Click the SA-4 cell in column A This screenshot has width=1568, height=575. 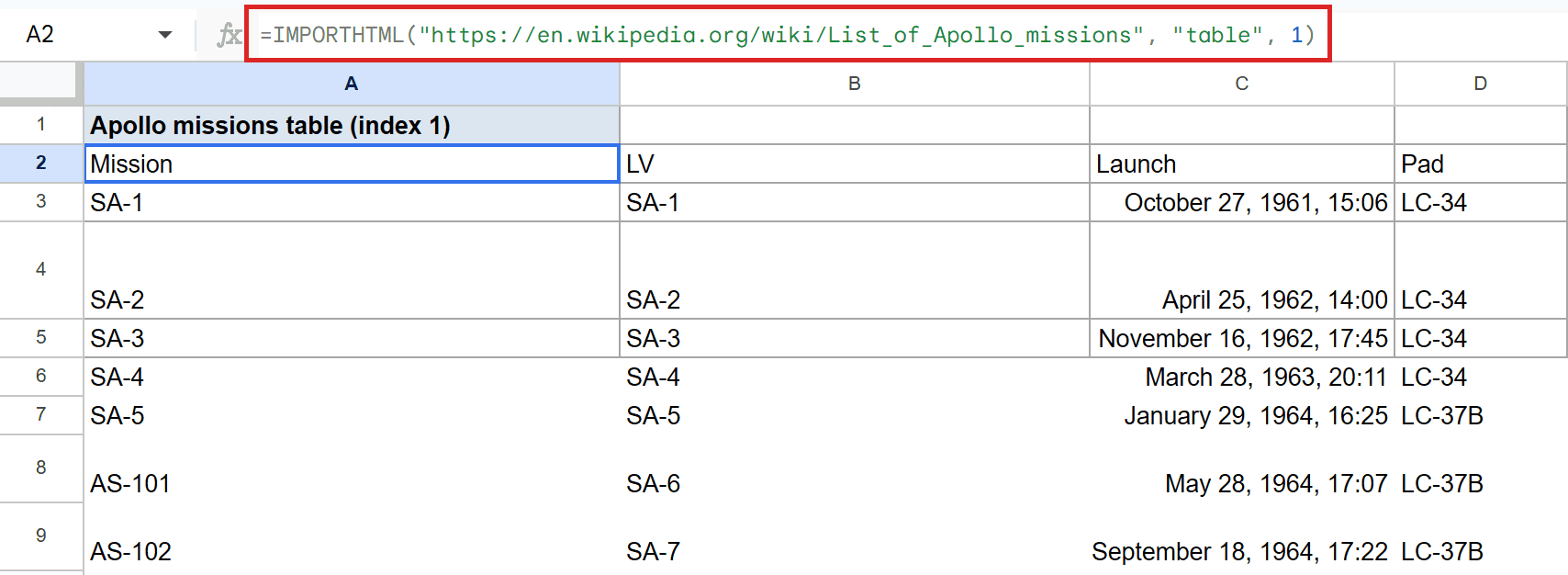(352, 377)
